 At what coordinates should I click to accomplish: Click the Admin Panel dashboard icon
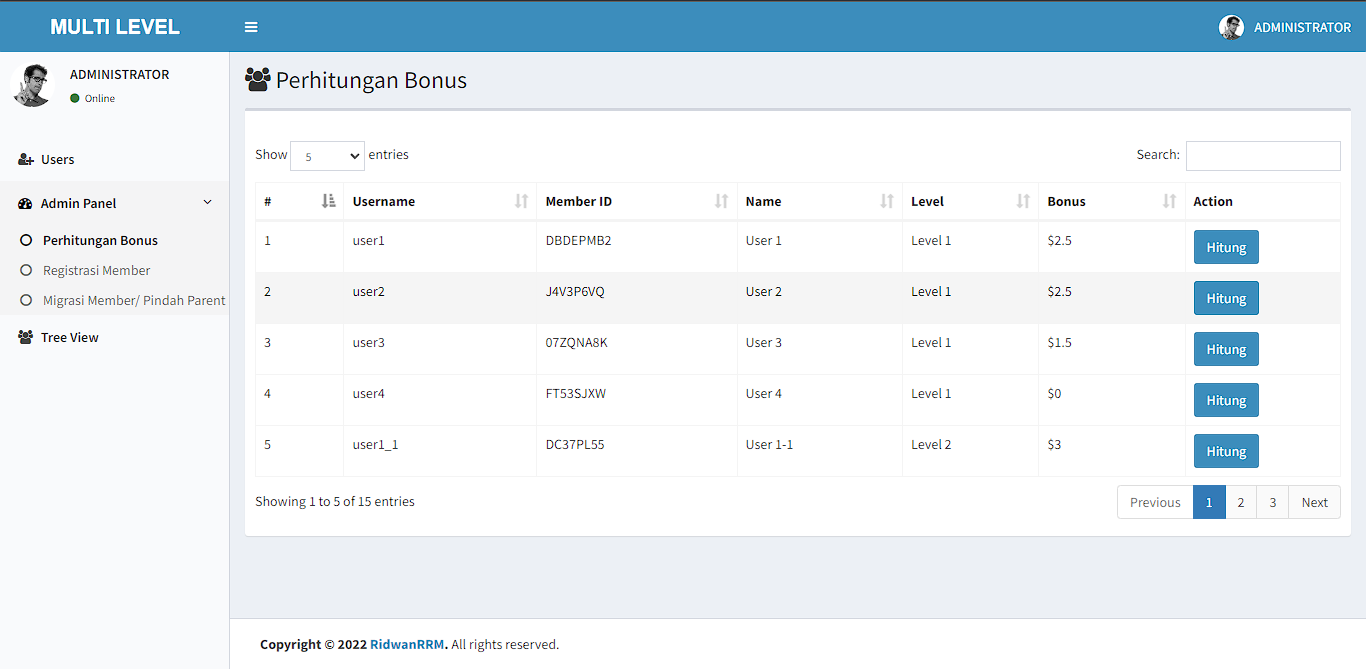point(26,204)
